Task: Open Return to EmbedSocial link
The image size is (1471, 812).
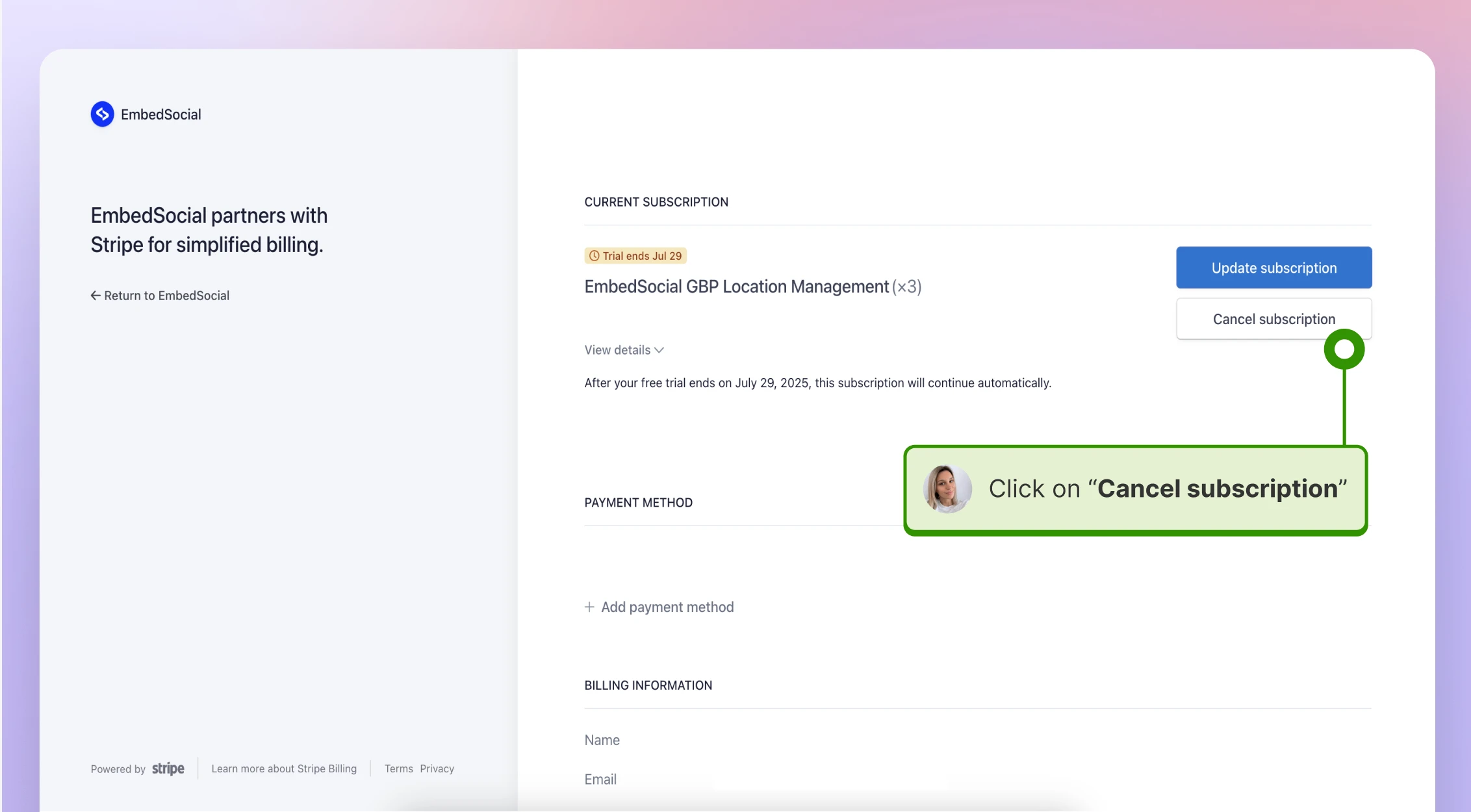Action: (160, 296)
